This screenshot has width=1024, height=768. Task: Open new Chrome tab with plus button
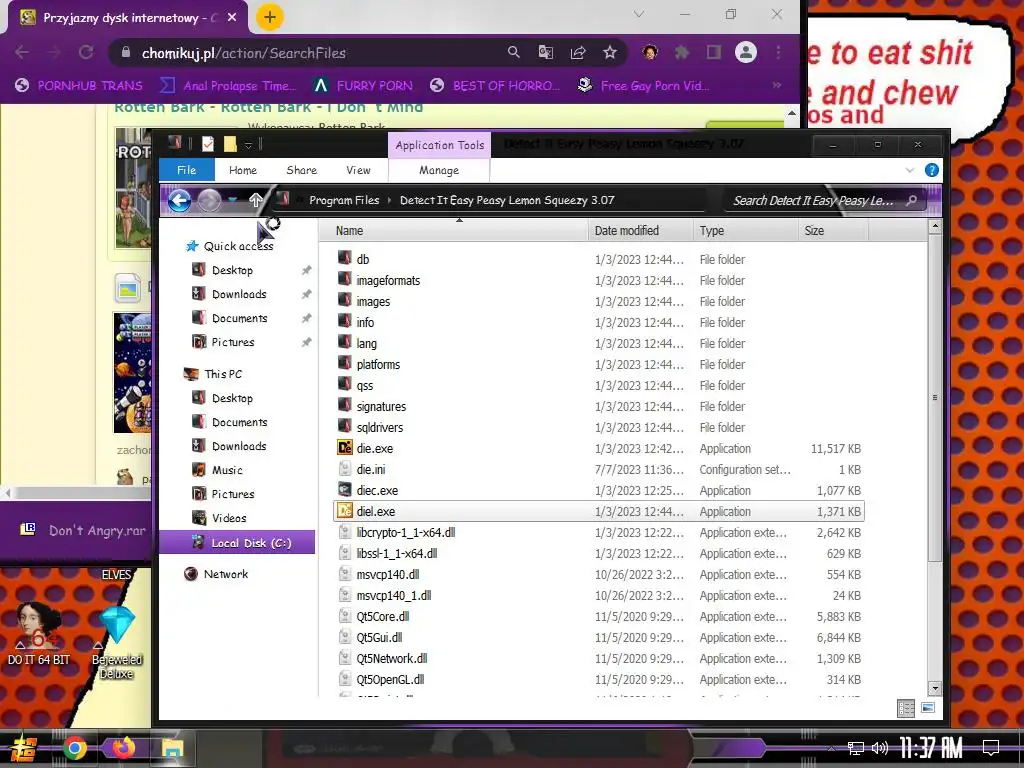coord(270,17)
